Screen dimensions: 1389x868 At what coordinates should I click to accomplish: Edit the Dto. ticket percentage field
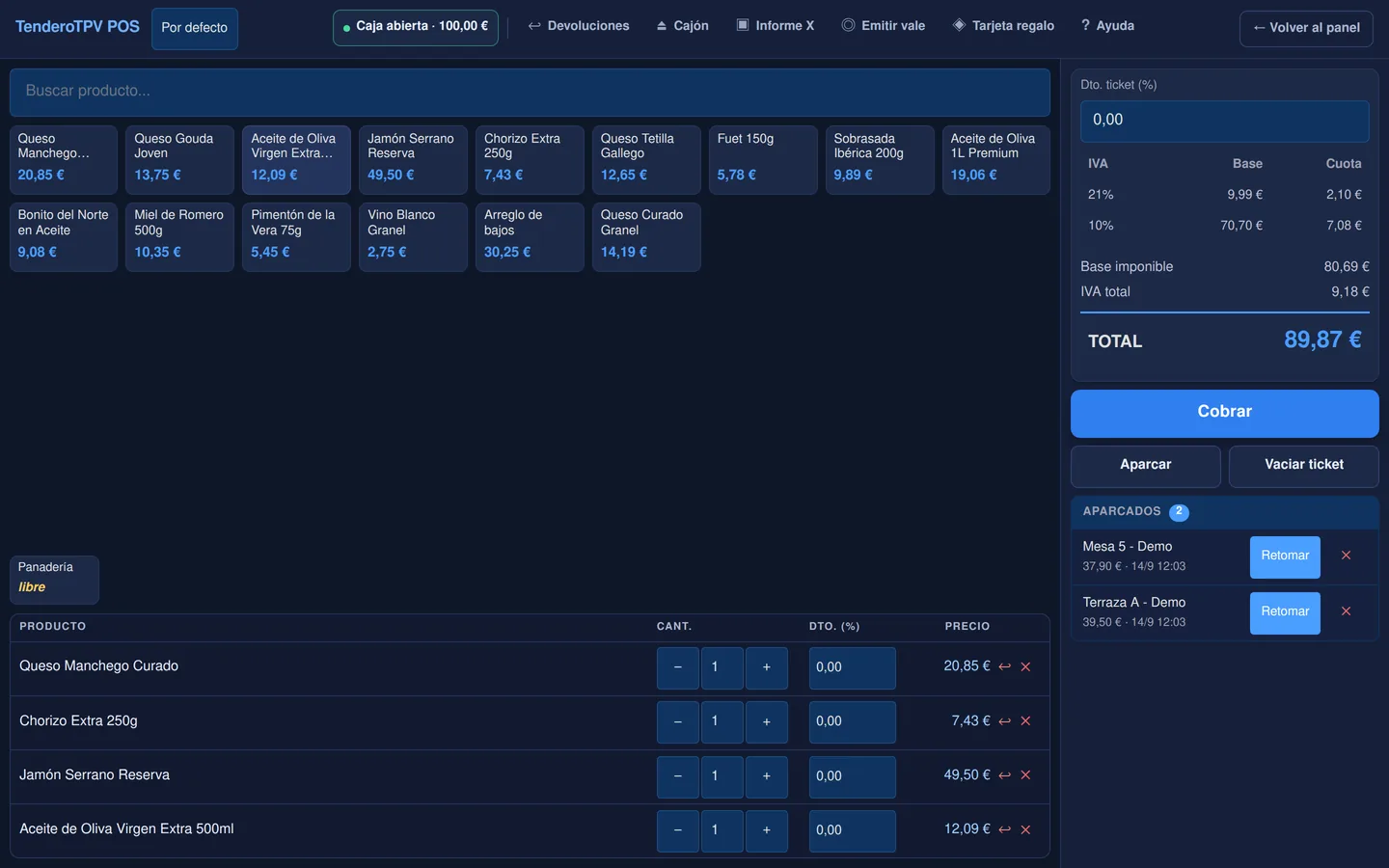click(x=1225, y=122)
